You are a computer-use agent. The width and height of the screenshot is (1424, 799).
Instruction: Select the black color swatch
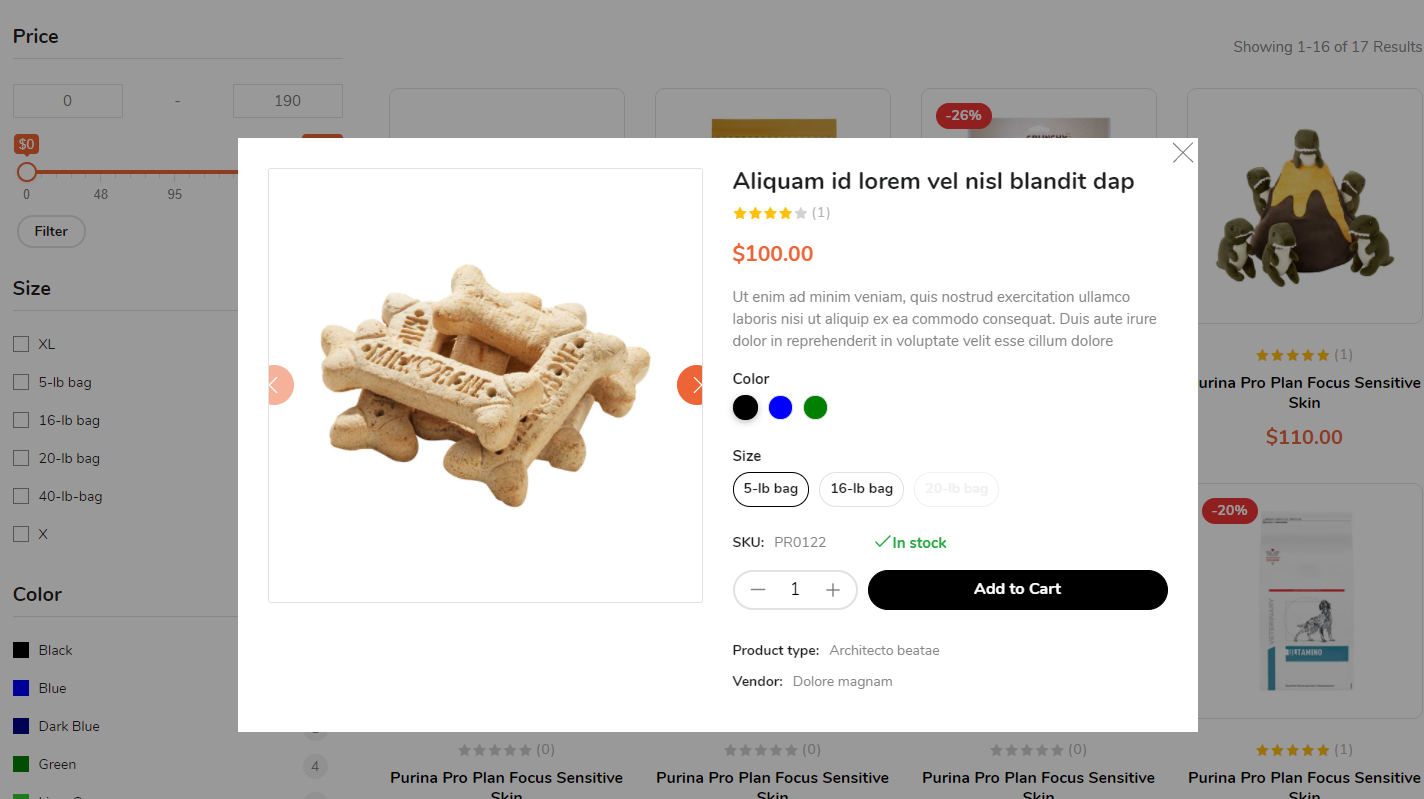tap(745, 408)
